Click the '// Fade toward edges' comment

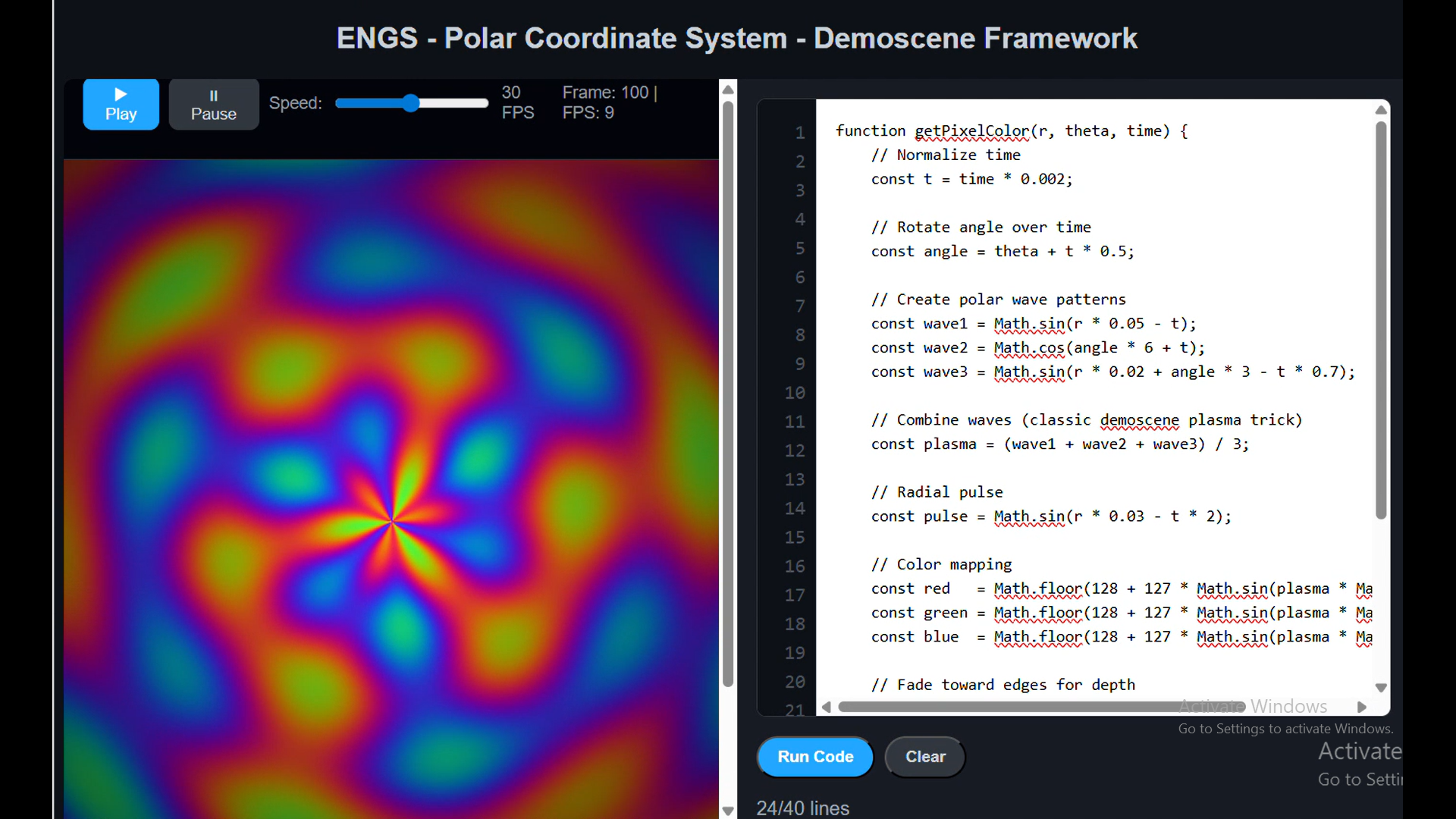[1003, 685]
